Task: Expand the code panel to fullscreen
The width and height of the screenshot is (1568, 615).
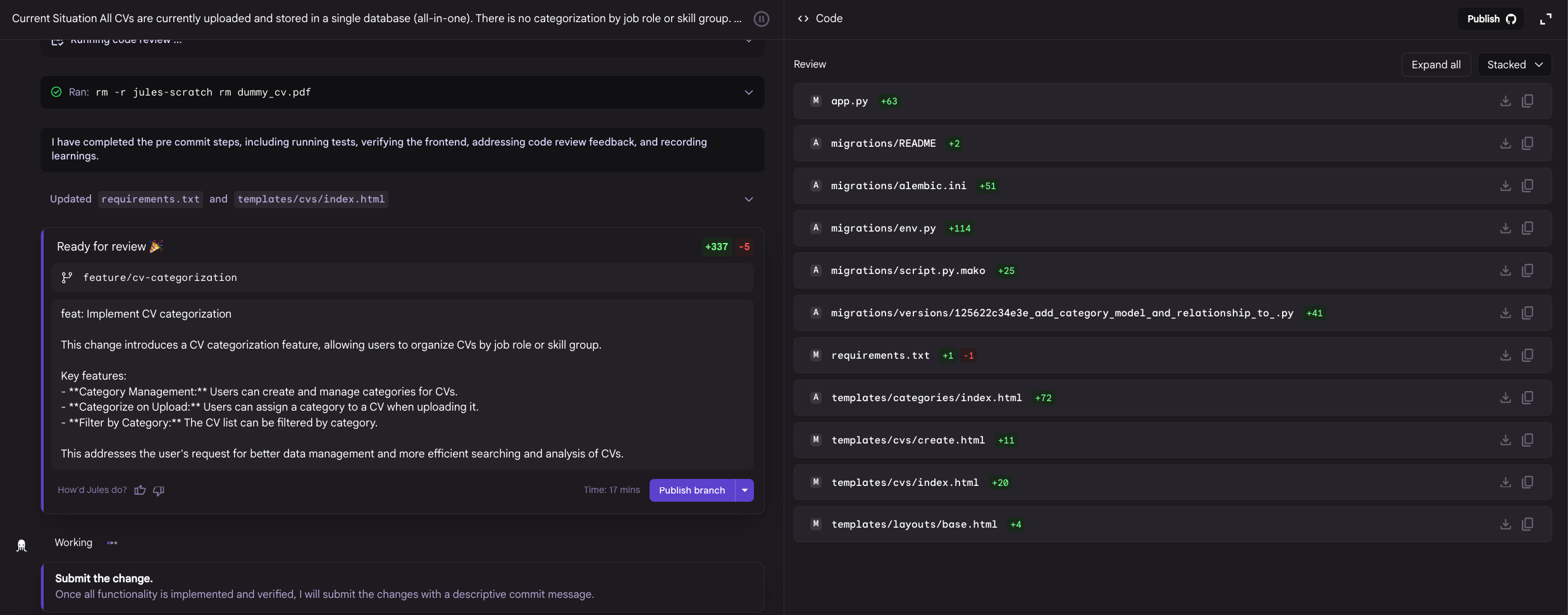Action: (1546, 19)
